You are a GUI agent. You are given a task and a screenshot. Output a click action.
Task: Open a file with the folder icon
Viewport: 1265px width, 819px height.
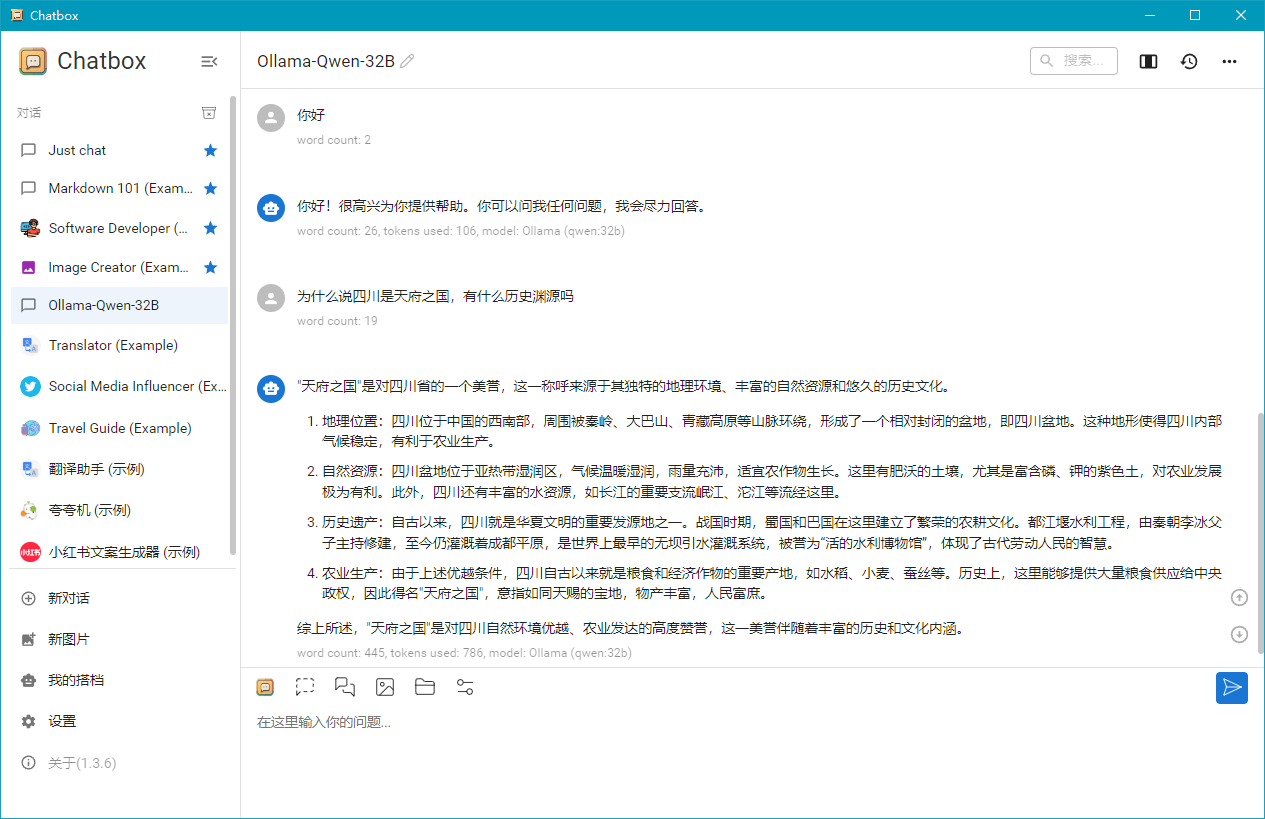(425, 687)
